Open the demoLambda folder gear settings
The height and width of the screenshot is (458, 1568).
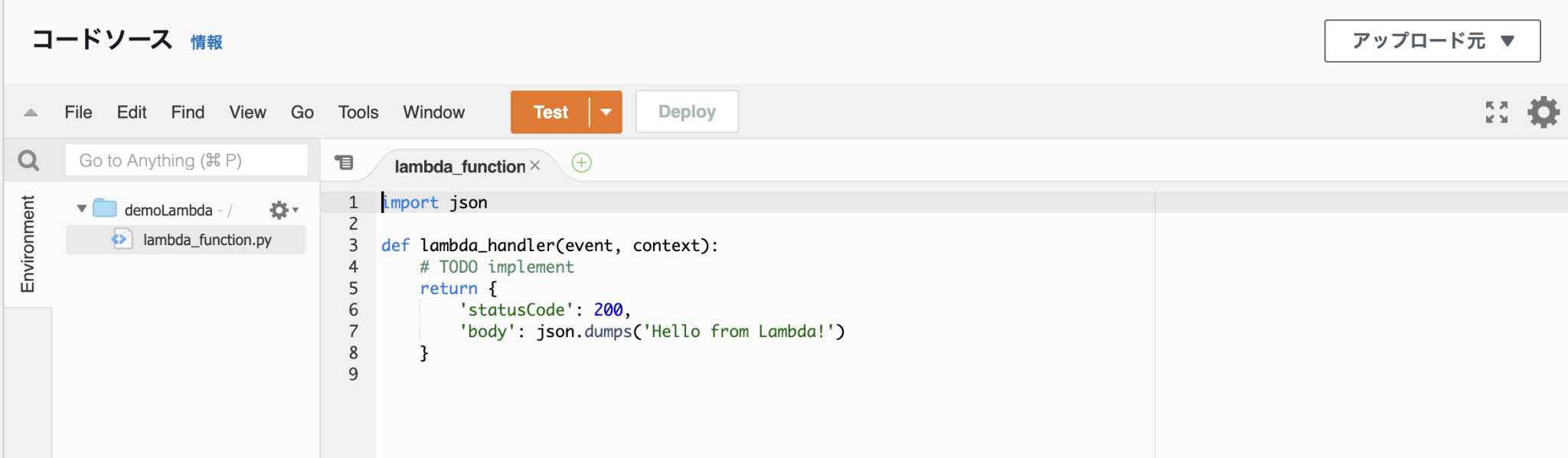[x=282, y=210]
